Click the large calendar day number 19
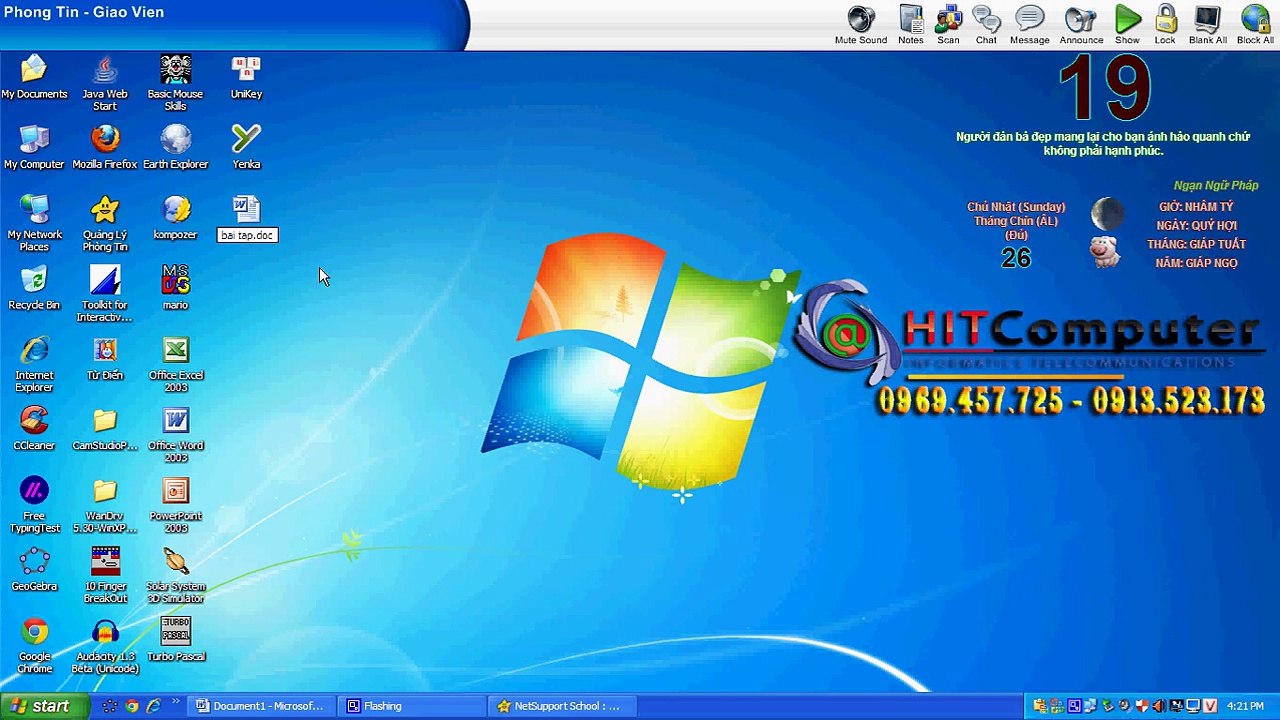Screen dimensions: 1280x720 coord(1104,88)
